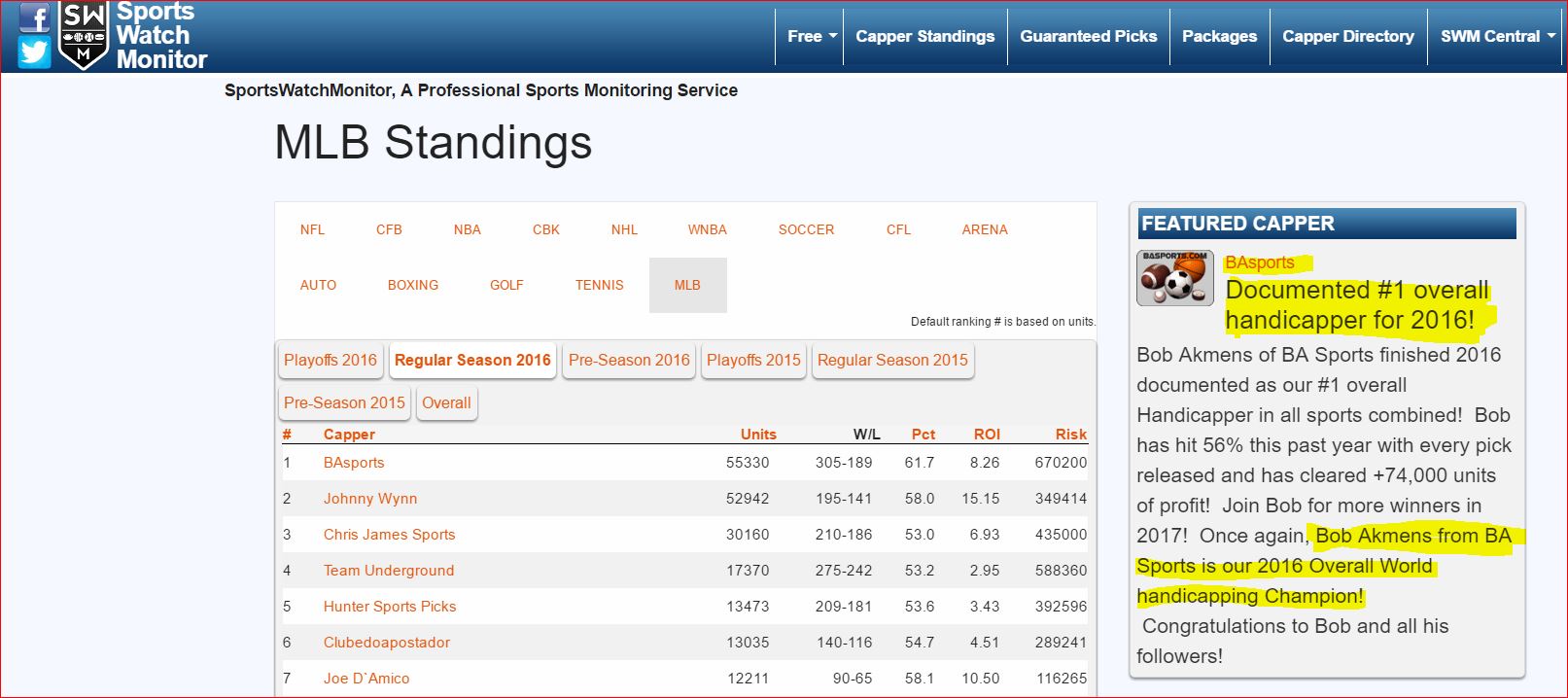Go to Guaranteed Picks page
Viewport: 1568px width, 698px height.
point(1089,36)
